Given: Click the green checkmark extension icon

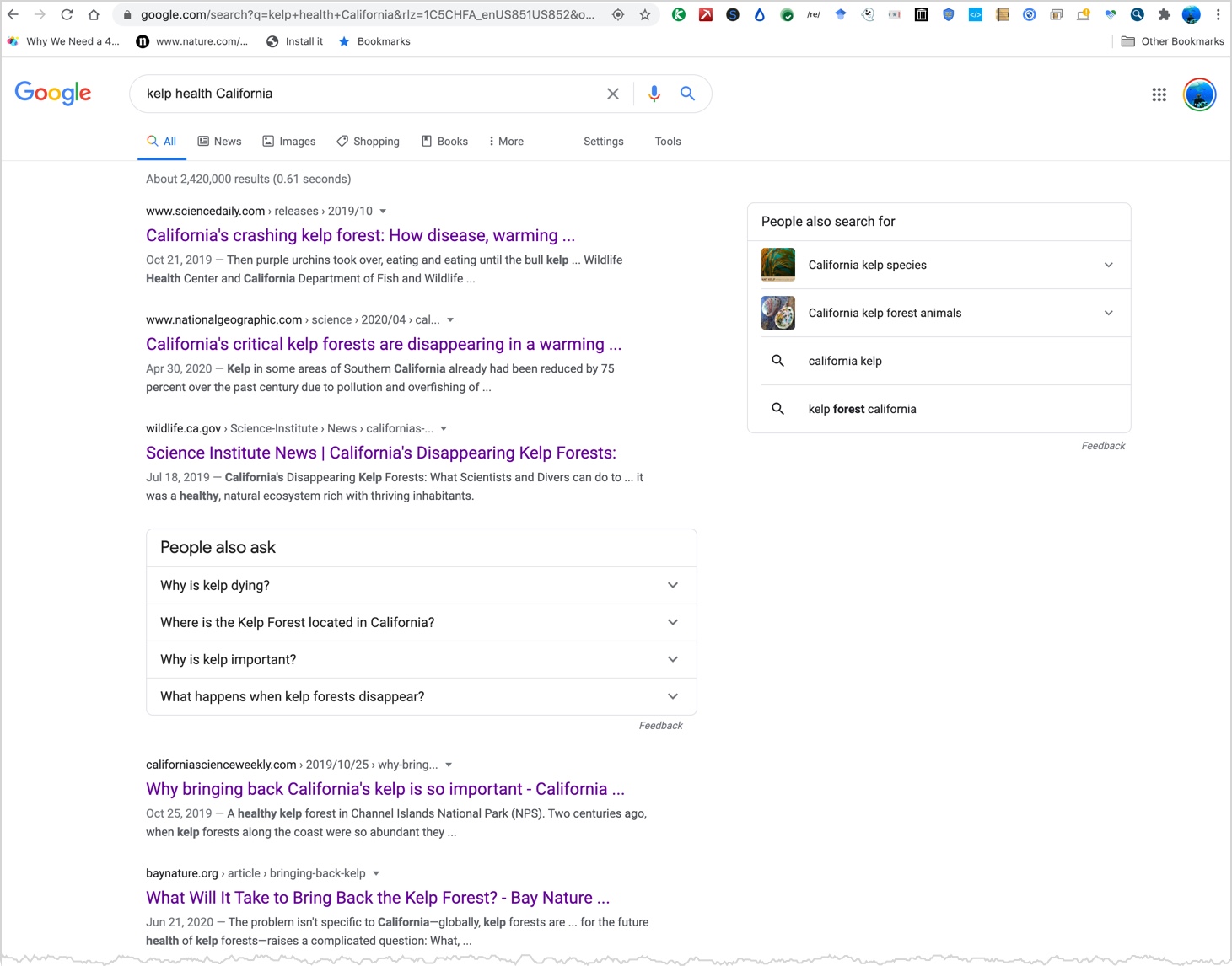Looking at the screenshot, I should coord(787,14).
